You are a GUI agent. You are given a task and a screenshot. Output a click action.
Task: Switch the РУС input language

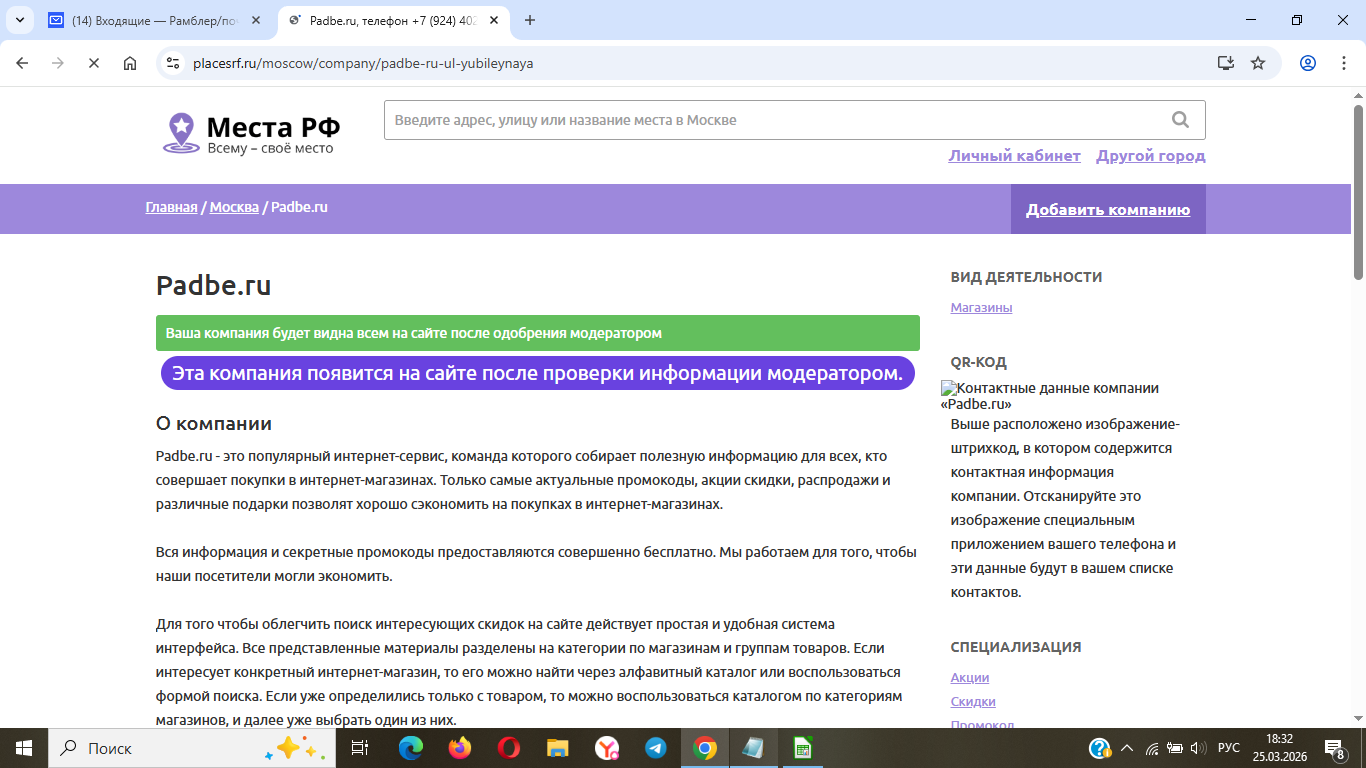(x=1229, y=748)
